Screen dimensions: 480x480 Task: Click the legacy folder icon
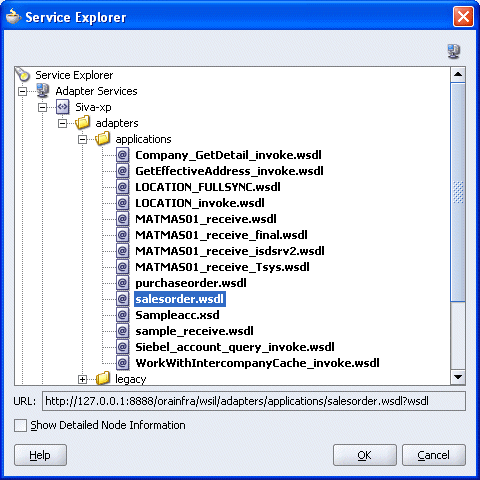pyautogui.click(x=103, y=378)
